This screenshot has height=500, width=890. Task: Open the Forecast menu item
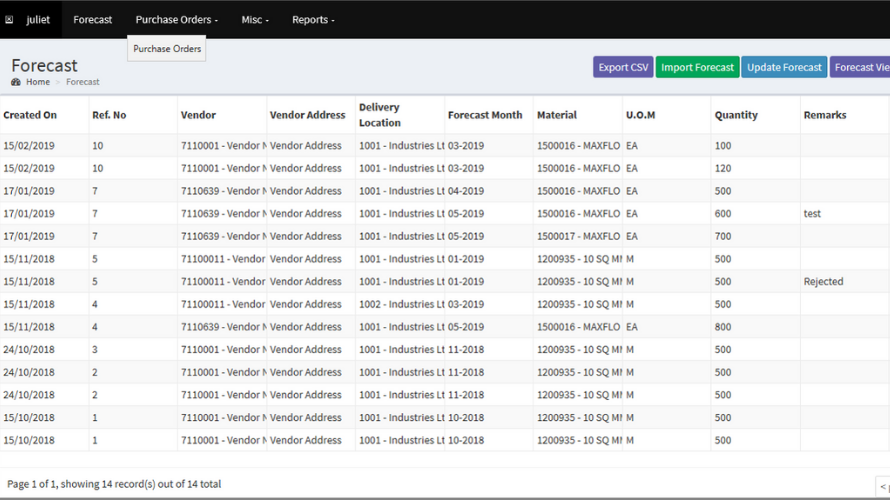click(93, 20)
